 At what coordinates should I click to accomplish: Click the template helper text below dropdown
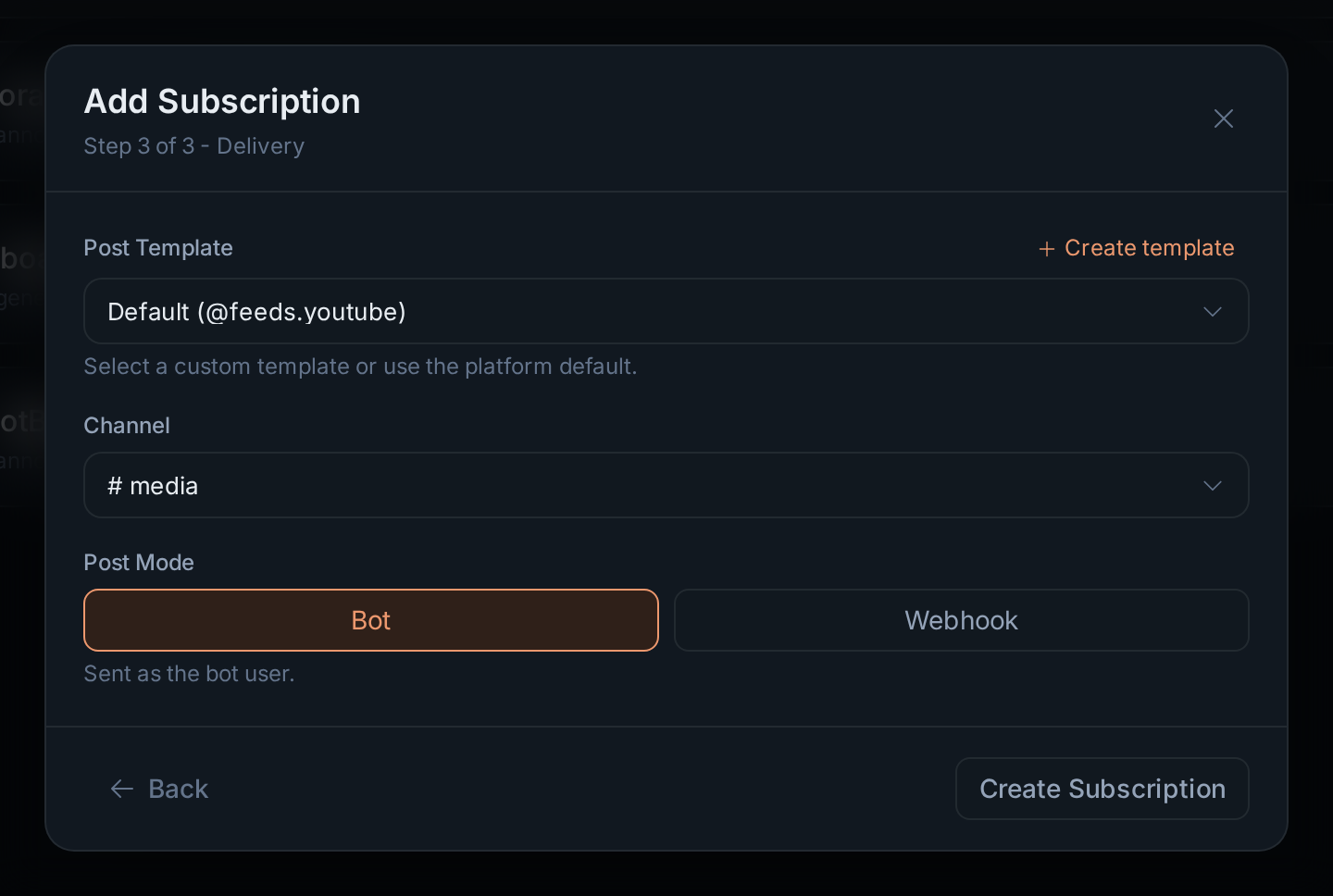tap(360, 367)
